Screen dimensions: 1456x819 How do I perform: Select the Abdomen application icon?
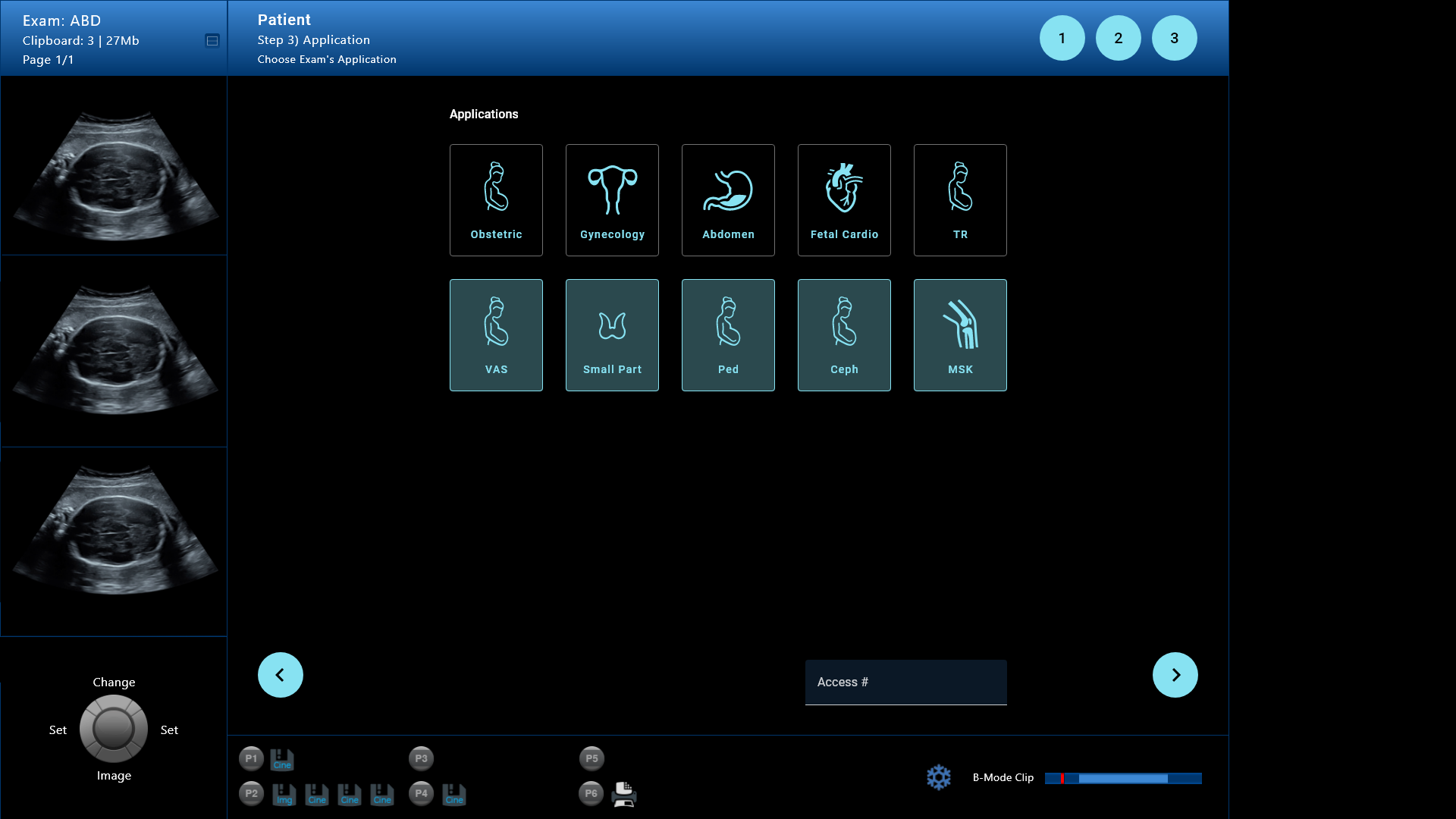point(728,200)
